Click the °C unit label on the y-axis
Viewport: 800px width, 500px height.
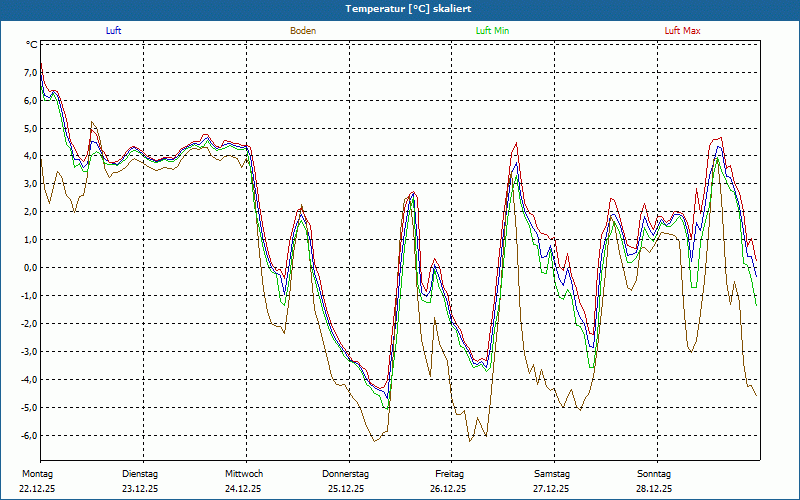point(31,45)
